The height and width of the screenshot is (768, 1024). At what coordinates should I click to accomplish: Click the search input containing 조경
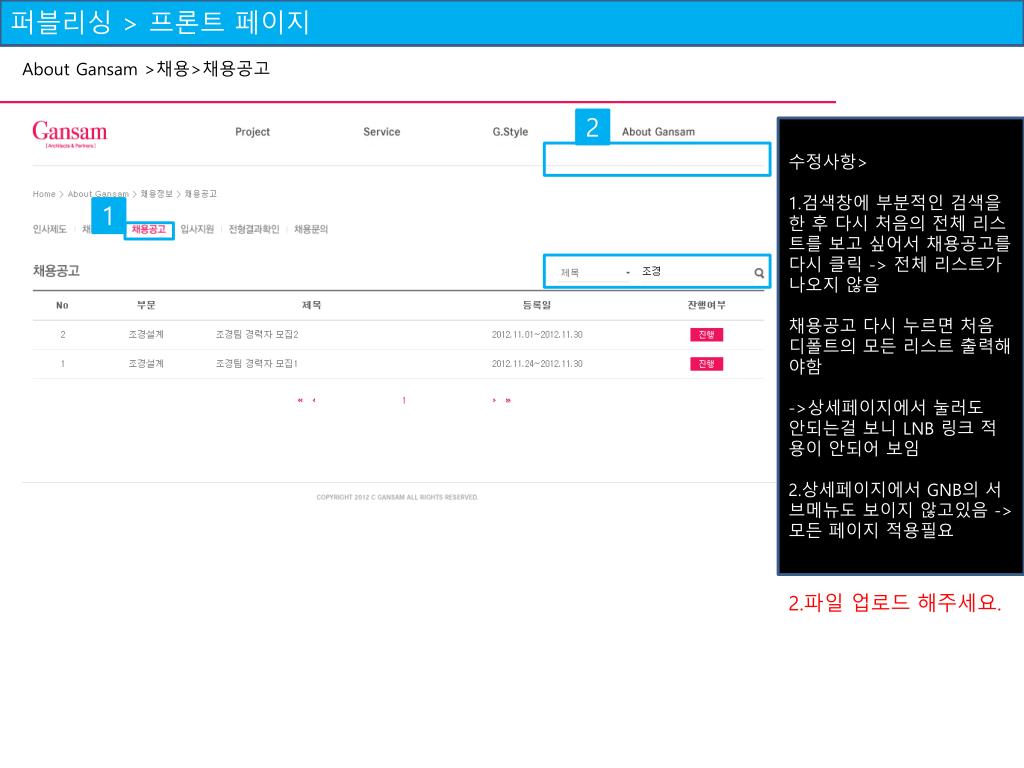coord(694,272)
